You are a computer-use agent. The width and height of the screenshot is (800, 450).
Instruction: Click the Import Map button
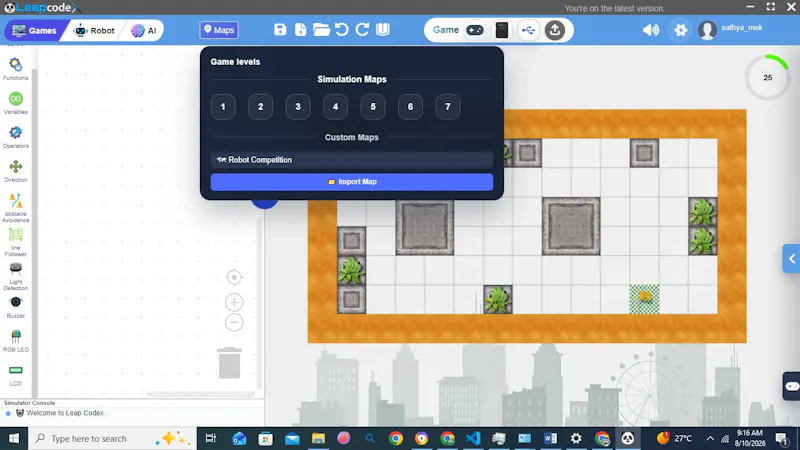(352, 182)
